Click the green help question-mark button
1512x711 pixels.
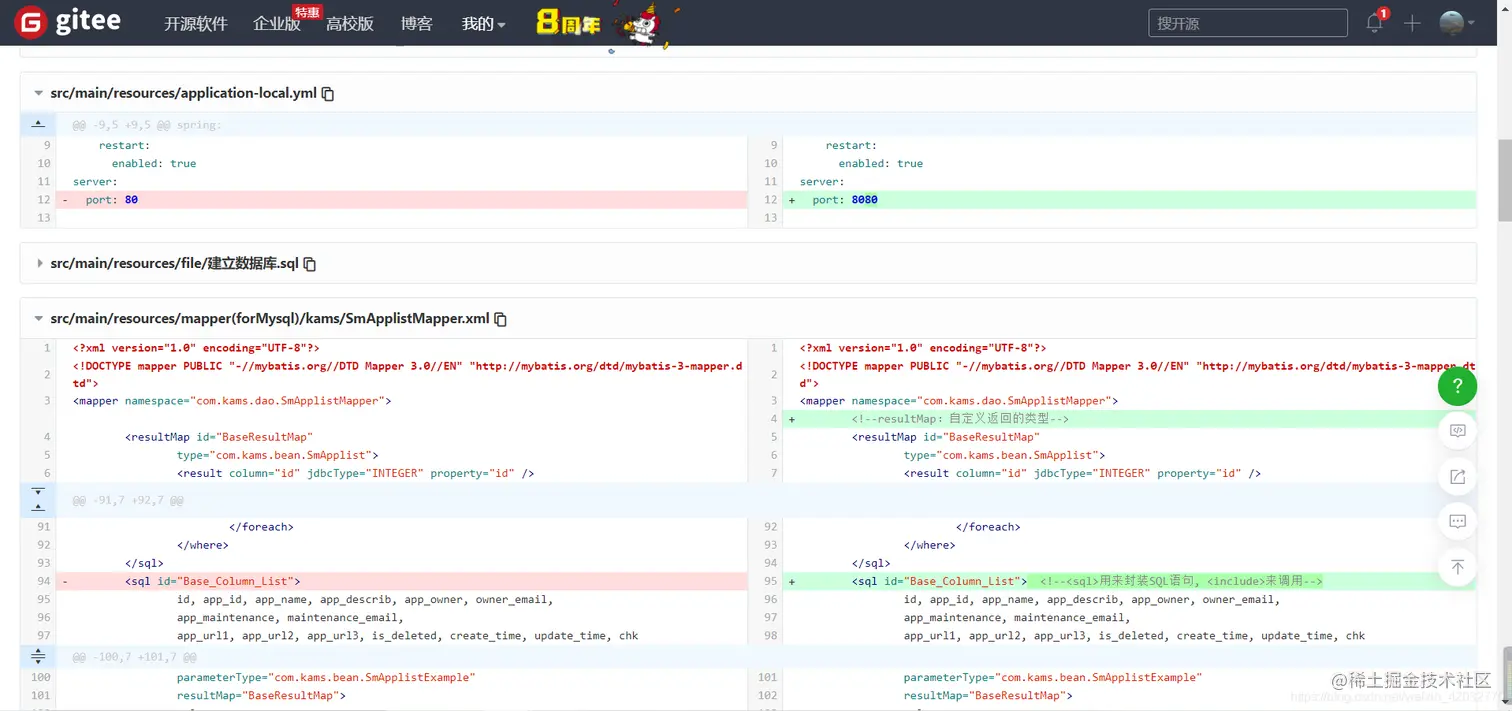(1457, 386)
